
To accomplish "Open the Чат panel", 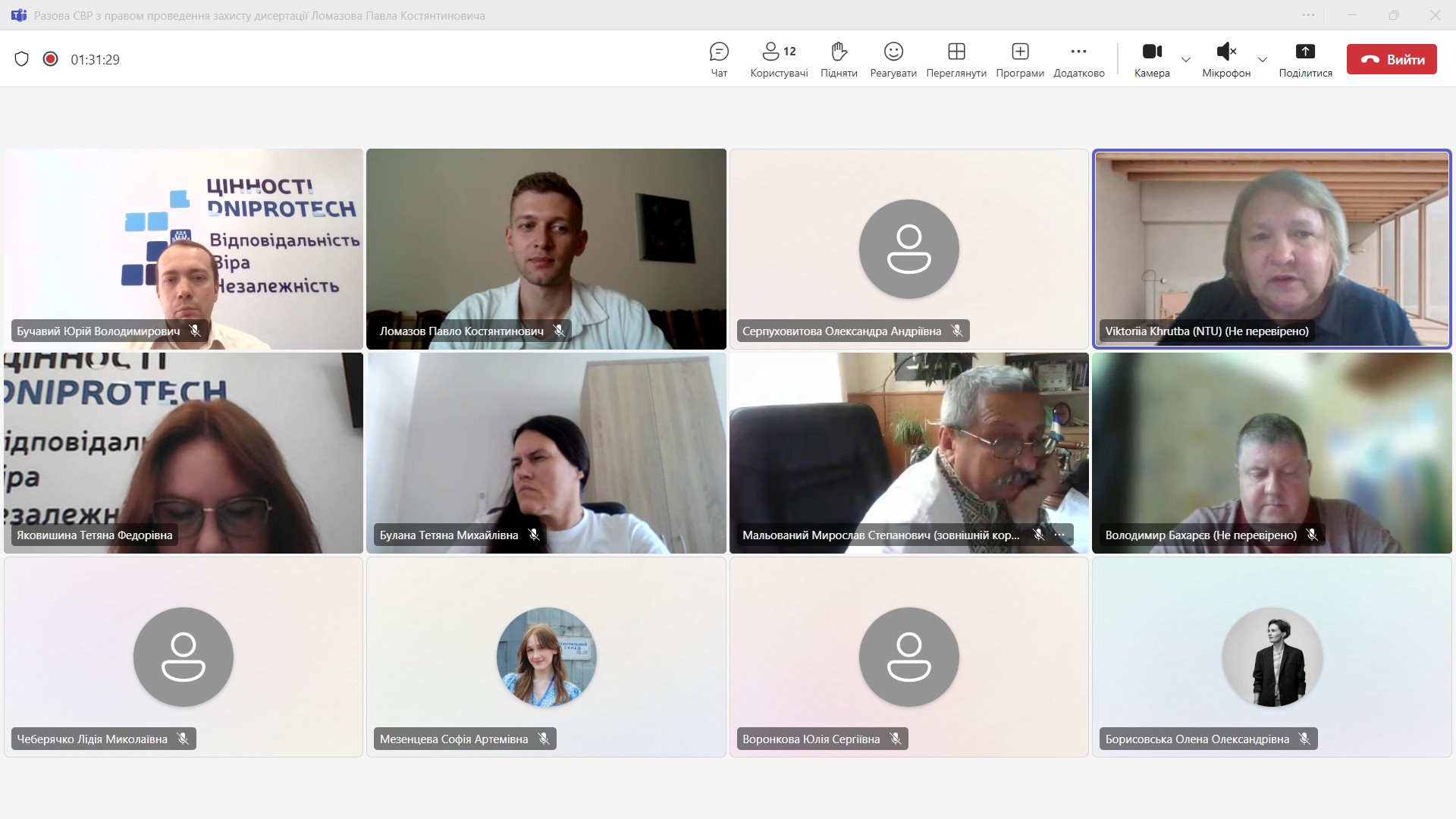I will click(x=718, y=59).
